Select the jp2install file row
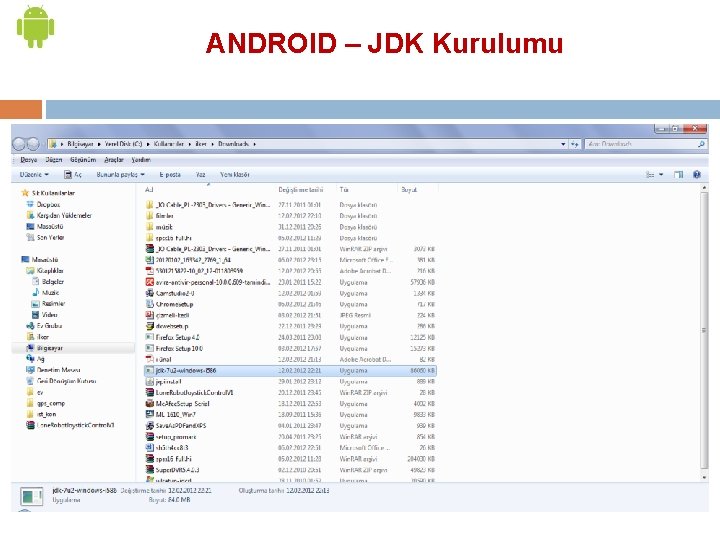 pyautogui.click(x=290, y=382)
